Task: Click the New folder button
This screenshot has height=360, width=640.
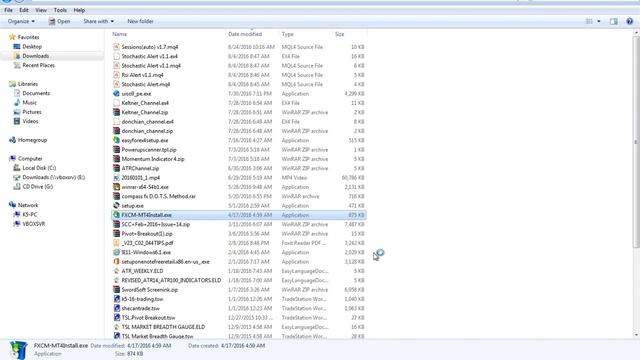Action: [x=140, y=21]
